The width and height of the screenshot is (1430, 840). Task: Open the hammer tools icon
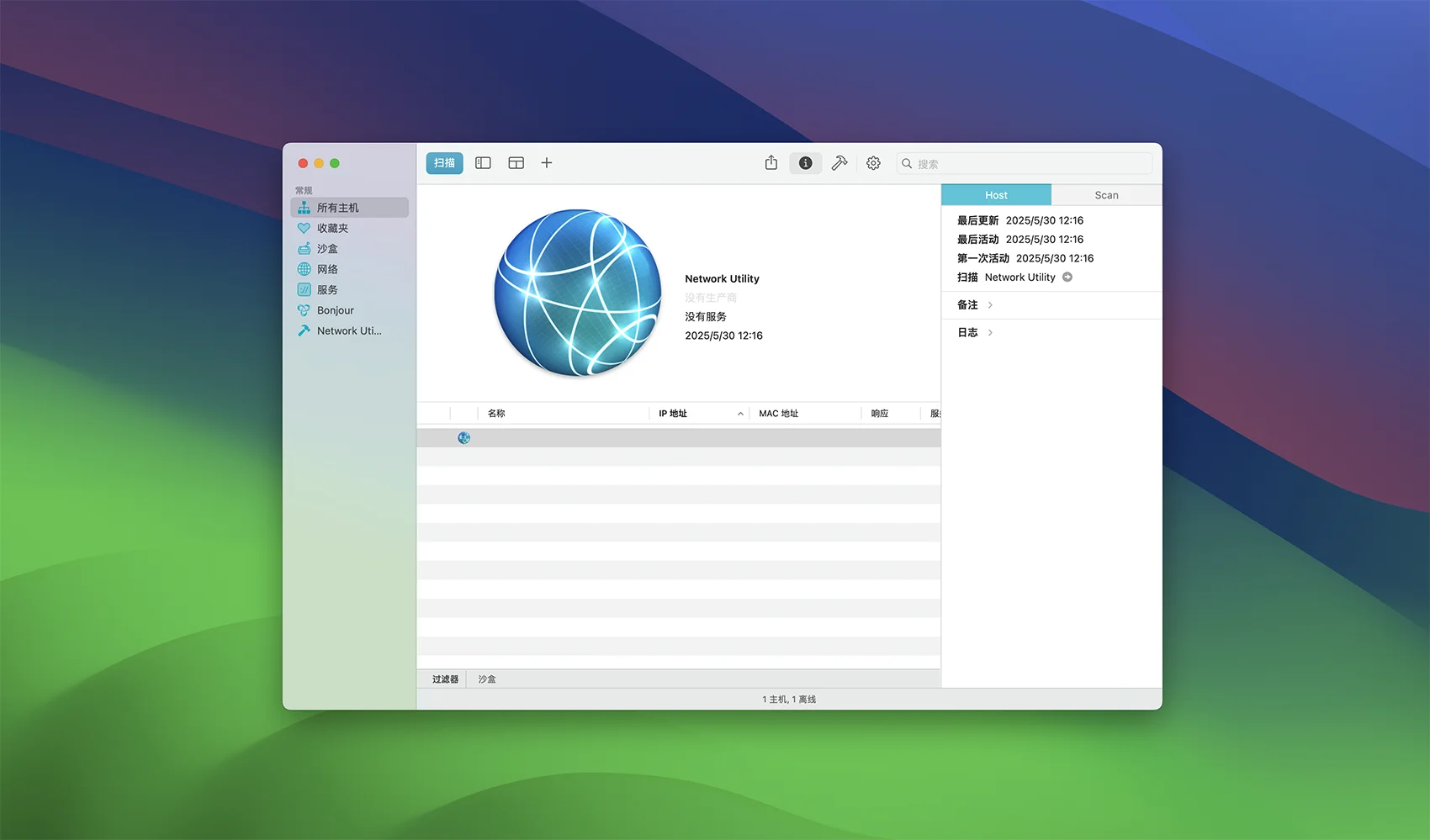point(839,163)
